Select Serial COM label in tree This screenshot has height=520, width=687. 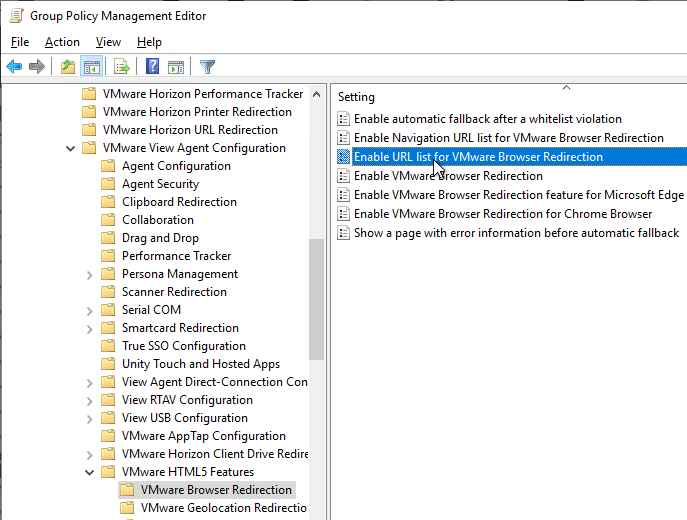pos(151,309)
